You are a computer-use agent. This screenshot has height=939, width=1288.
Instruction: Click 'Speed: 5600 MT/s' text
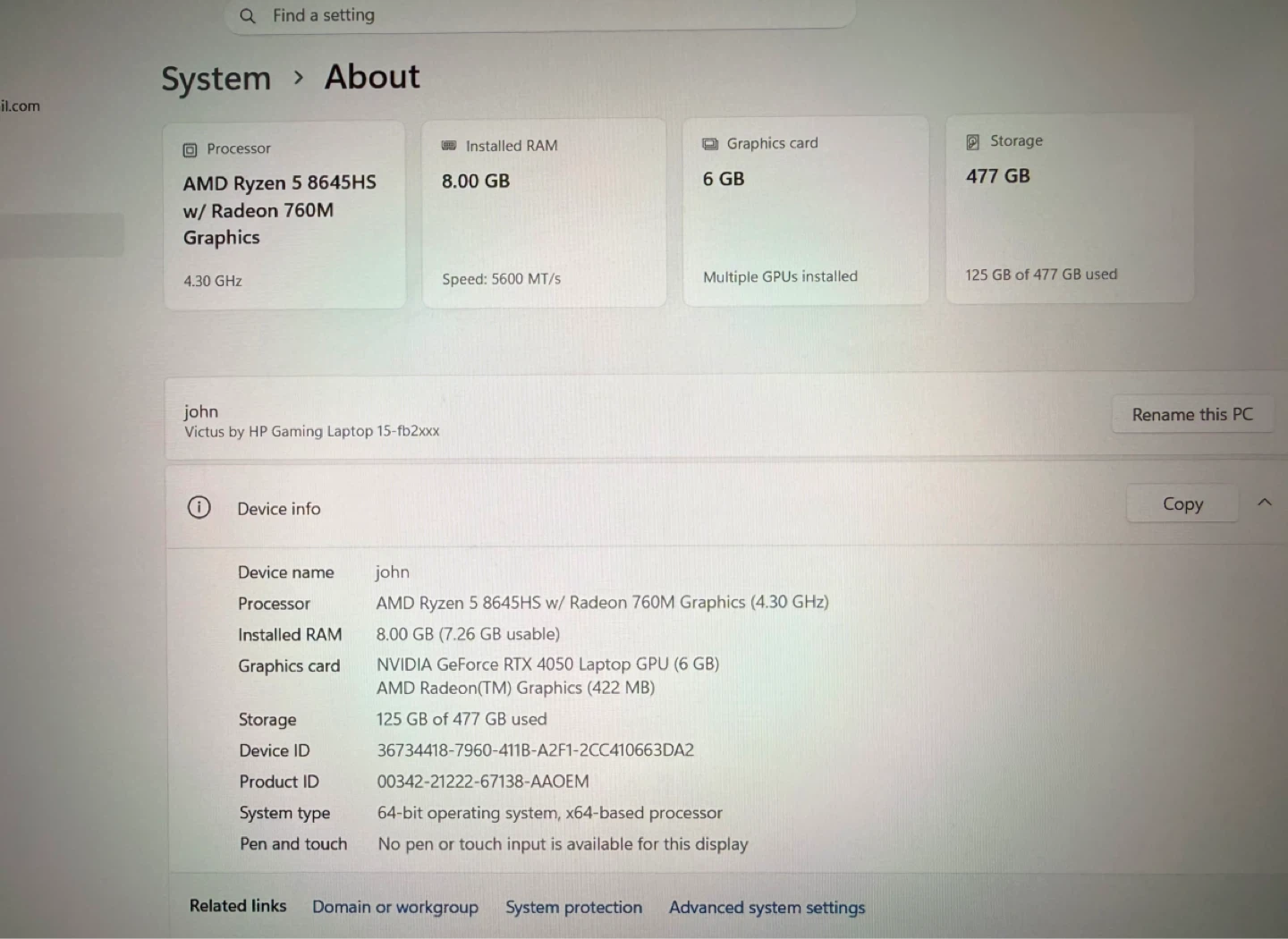click(501, 279)
